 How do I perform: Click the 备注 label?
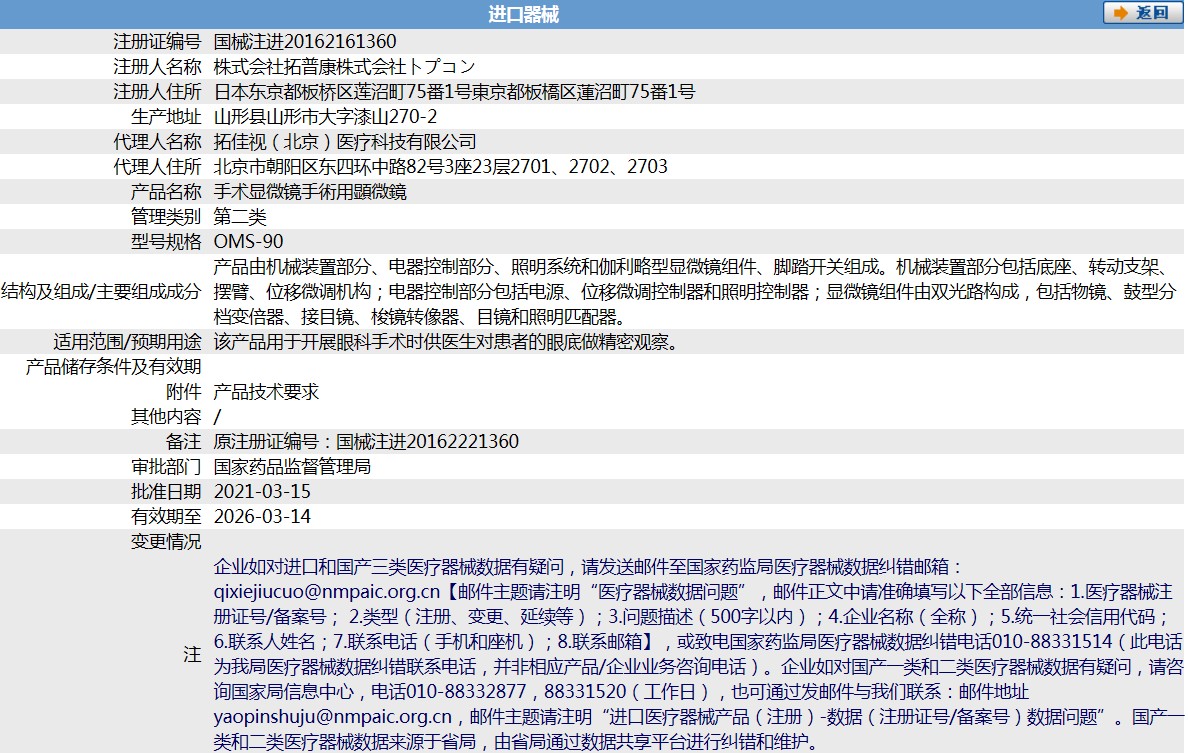[x=183, y=442]
